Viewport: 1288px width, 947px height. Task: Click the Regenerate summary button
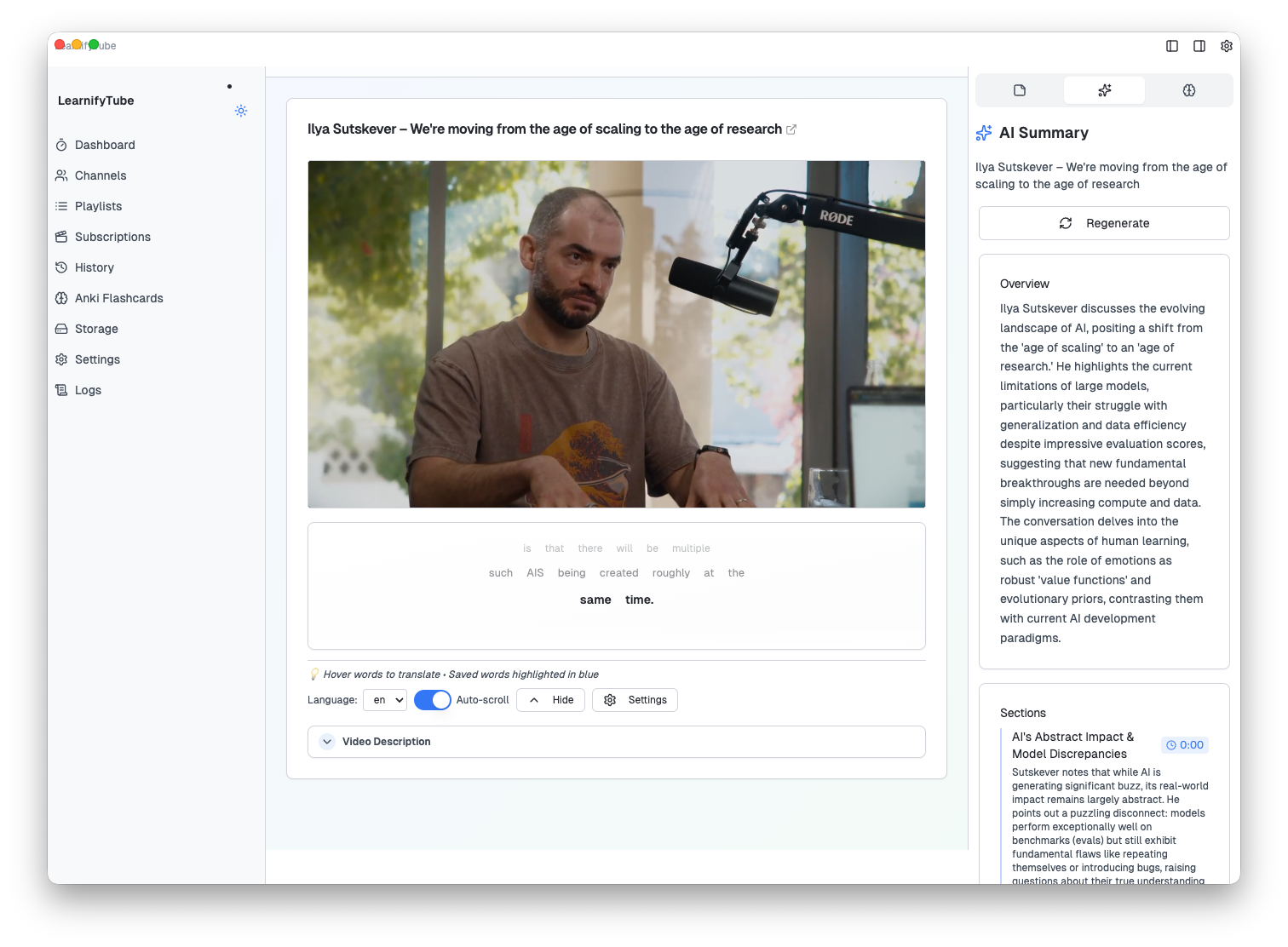[1103, 222]
